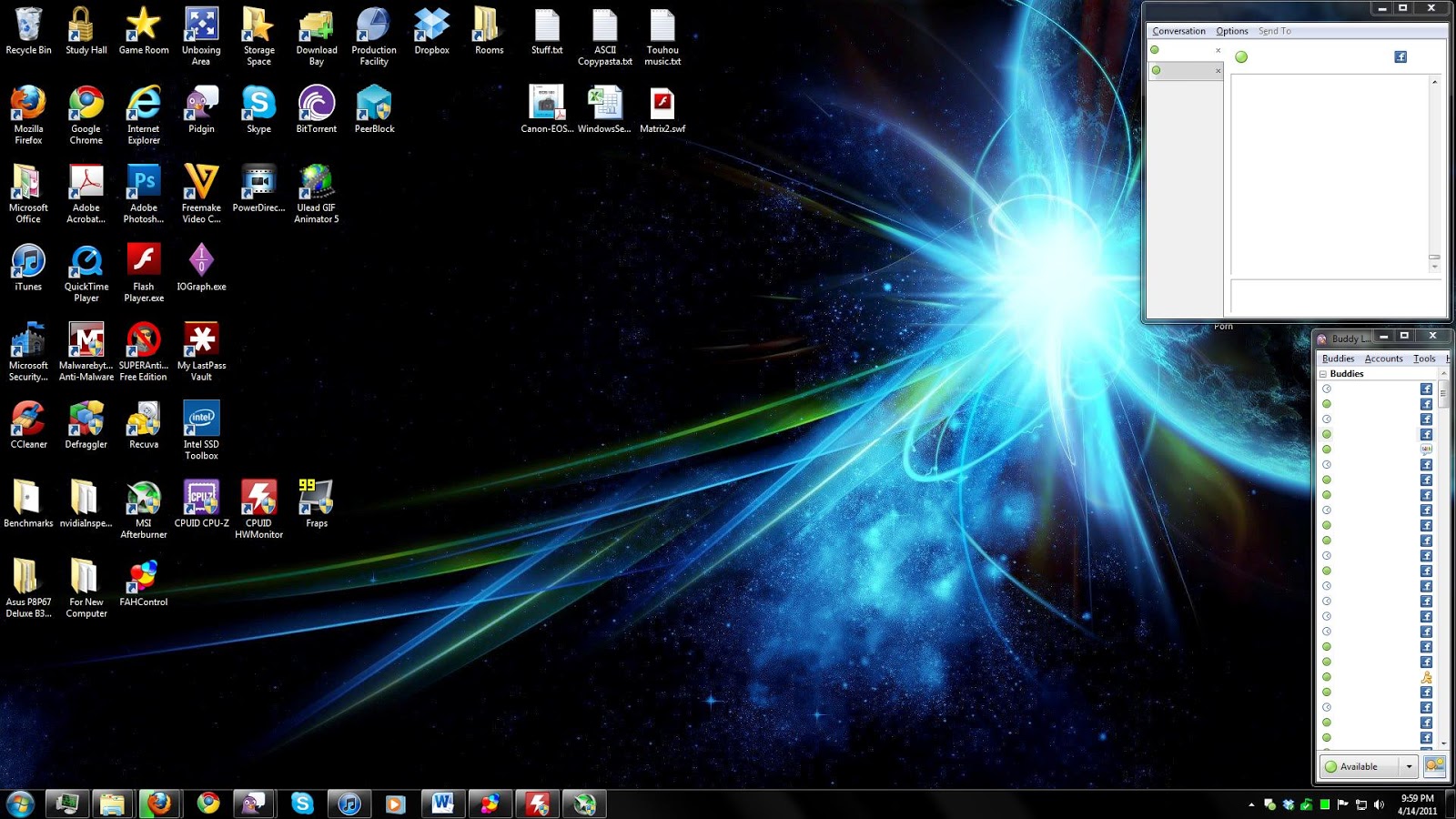Click the Facebook protocol icon in the conversation header
1456x819 pixels.
click(x=1400, y=57)
